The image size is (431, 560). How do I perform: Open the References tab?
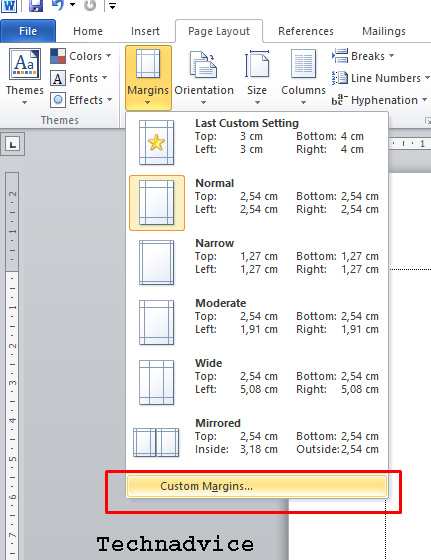[x=306, y=31]
